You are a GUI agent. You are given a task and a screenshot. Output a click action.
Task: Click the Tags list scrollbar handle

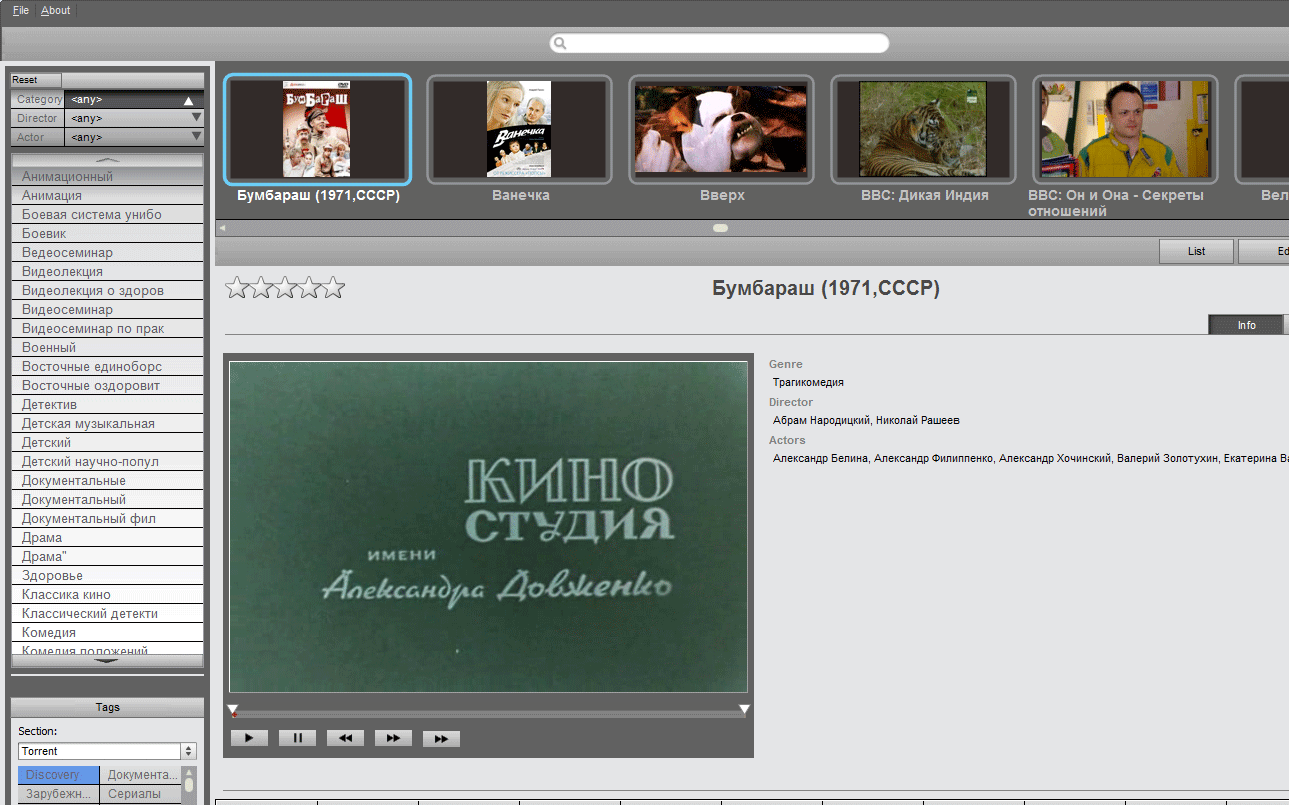pyautogui.click(x=189, y=786)
